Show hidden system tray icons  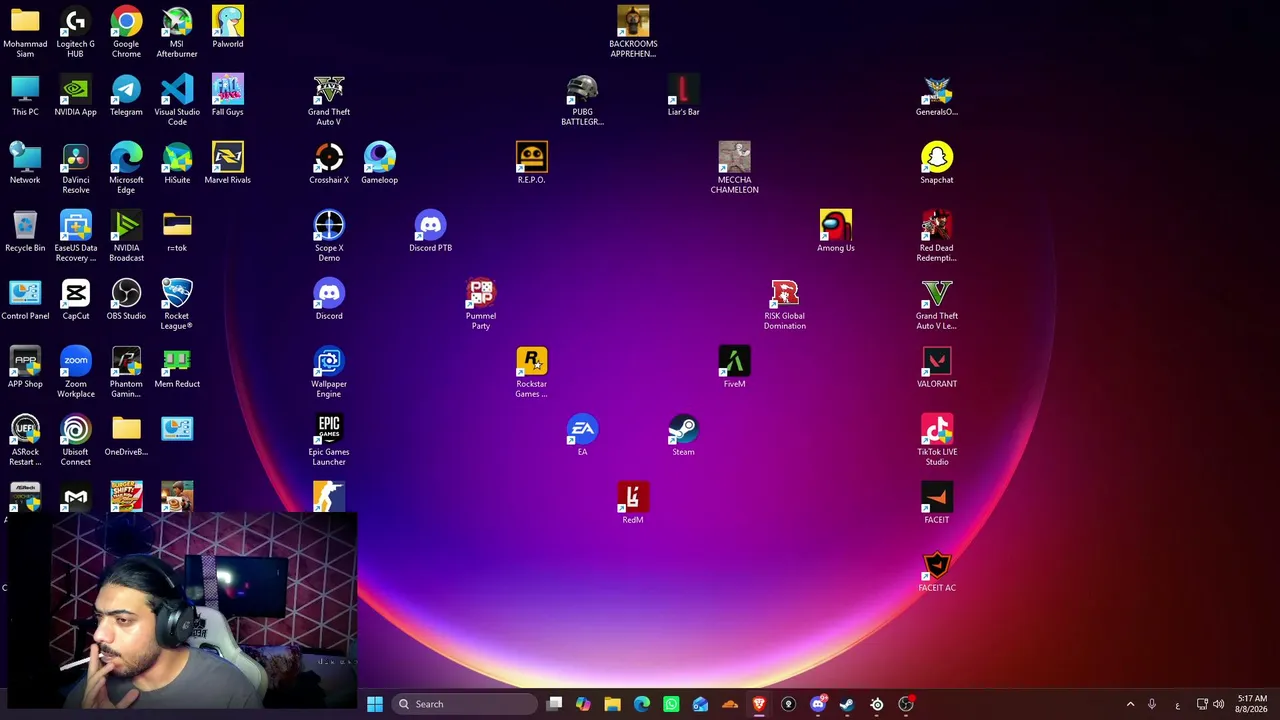[1130, 704]
